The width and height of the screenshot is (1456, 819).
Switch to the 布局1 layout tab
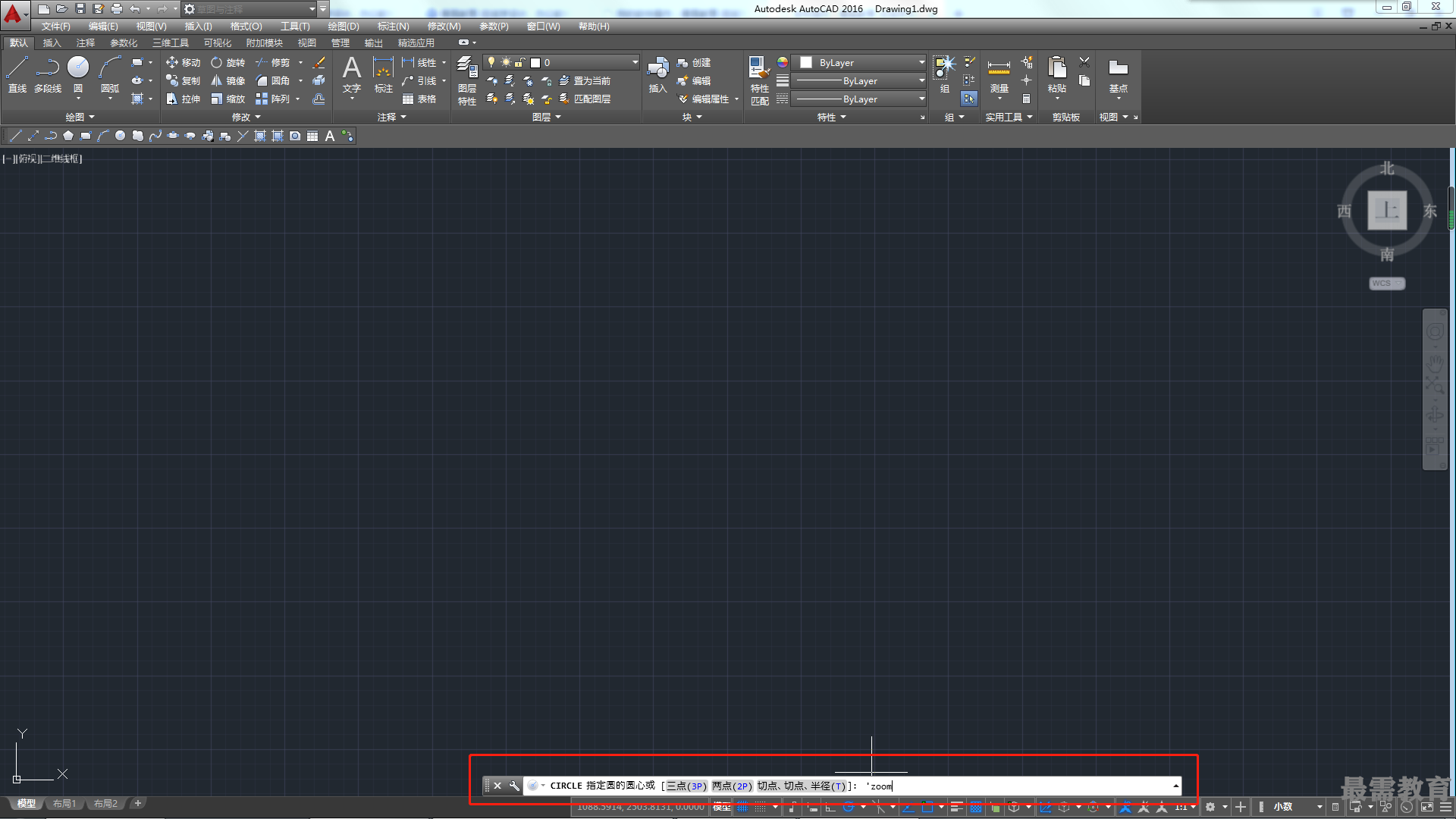click(x=64, y=803)
